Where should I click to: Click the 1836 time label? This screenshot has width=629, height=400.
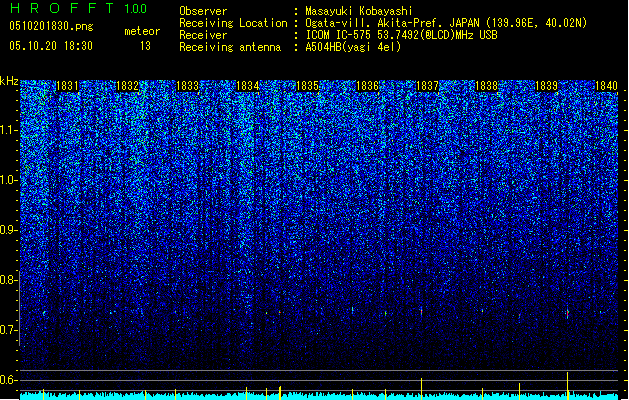pos(367,86)
